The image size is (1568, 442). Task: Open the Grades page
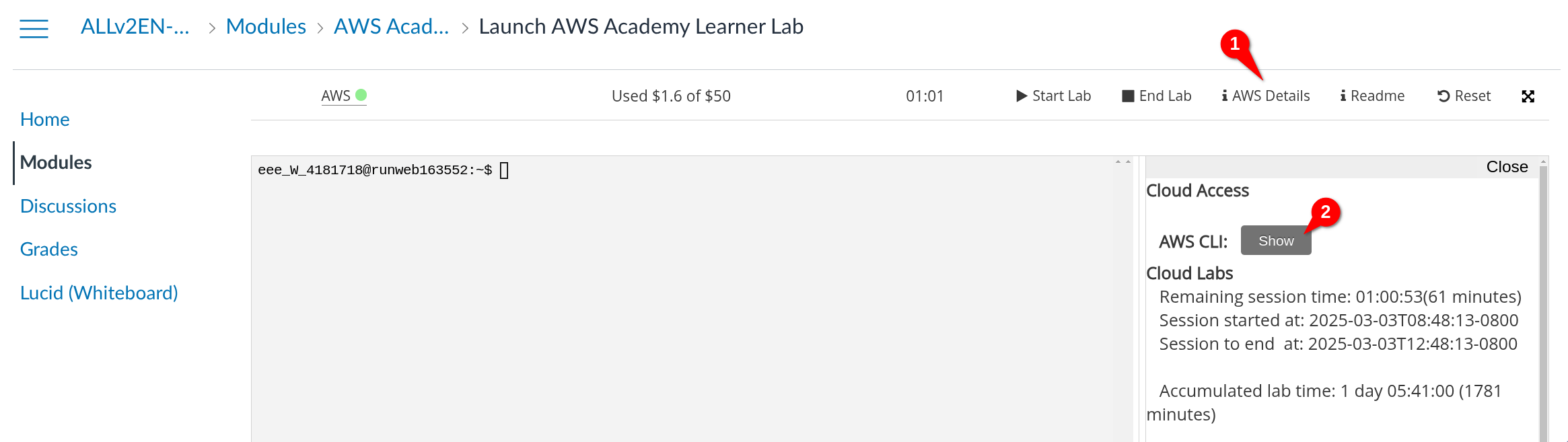coord(48,249)
